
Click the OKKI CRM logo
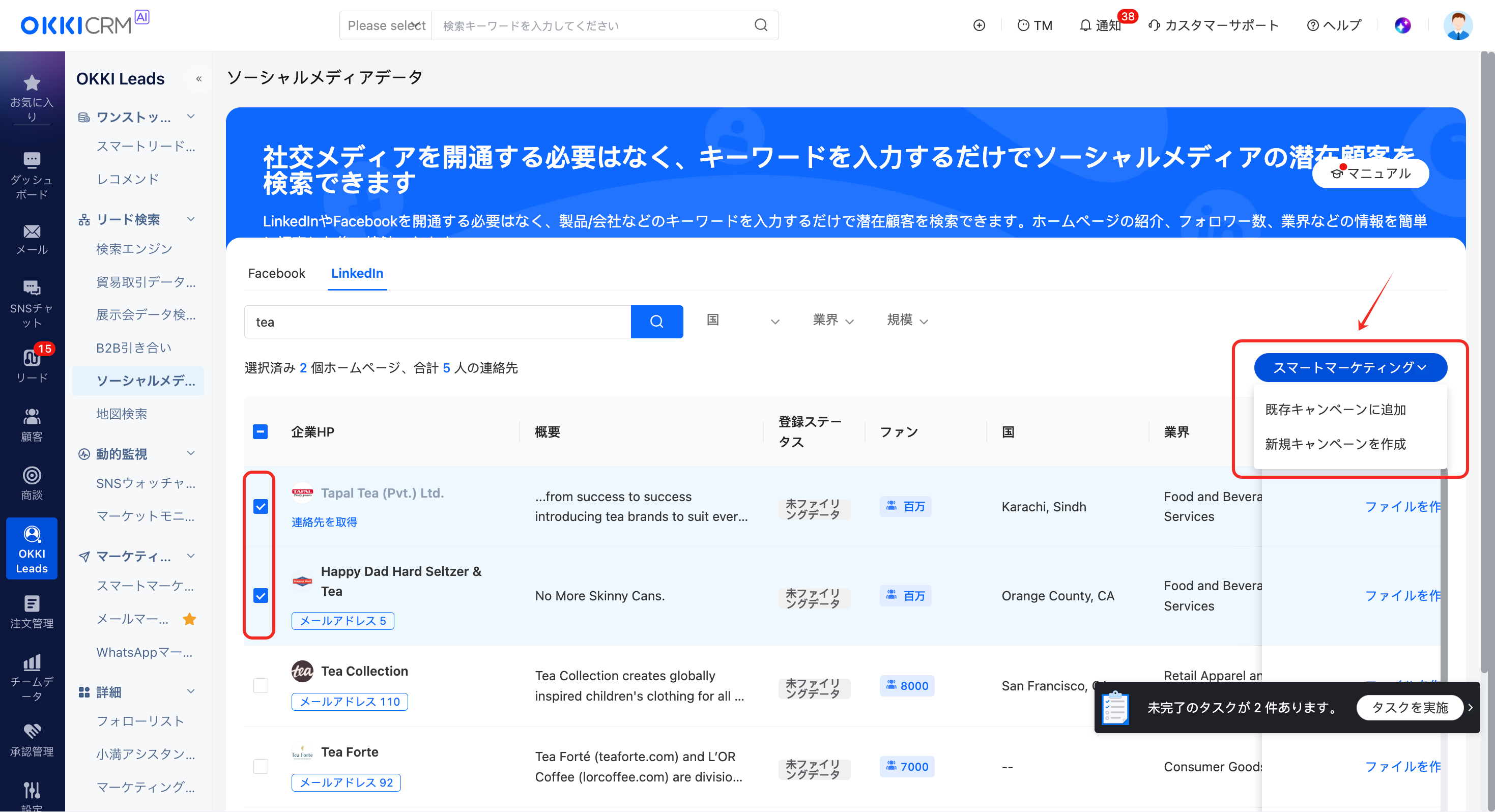tap(85, 23)
